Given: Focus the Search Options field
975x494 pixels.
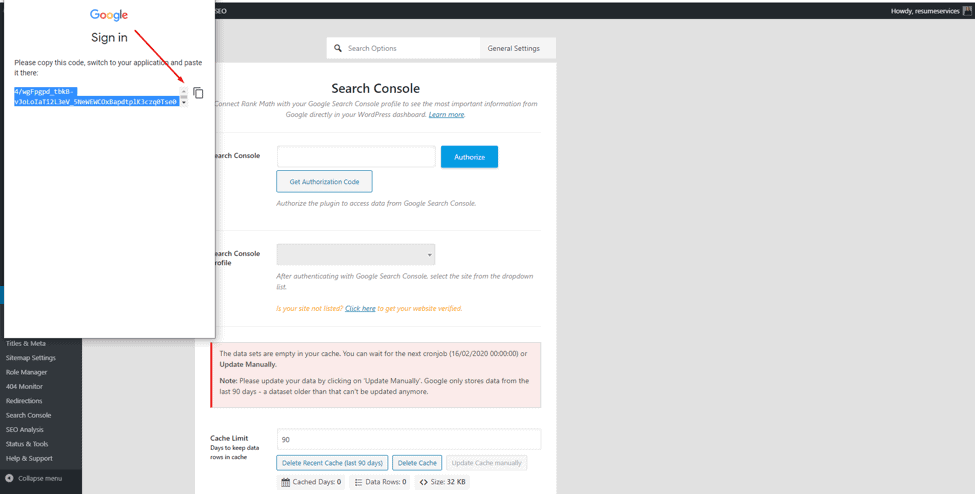Looking at the screenshot, I should [x=404, y=48].
